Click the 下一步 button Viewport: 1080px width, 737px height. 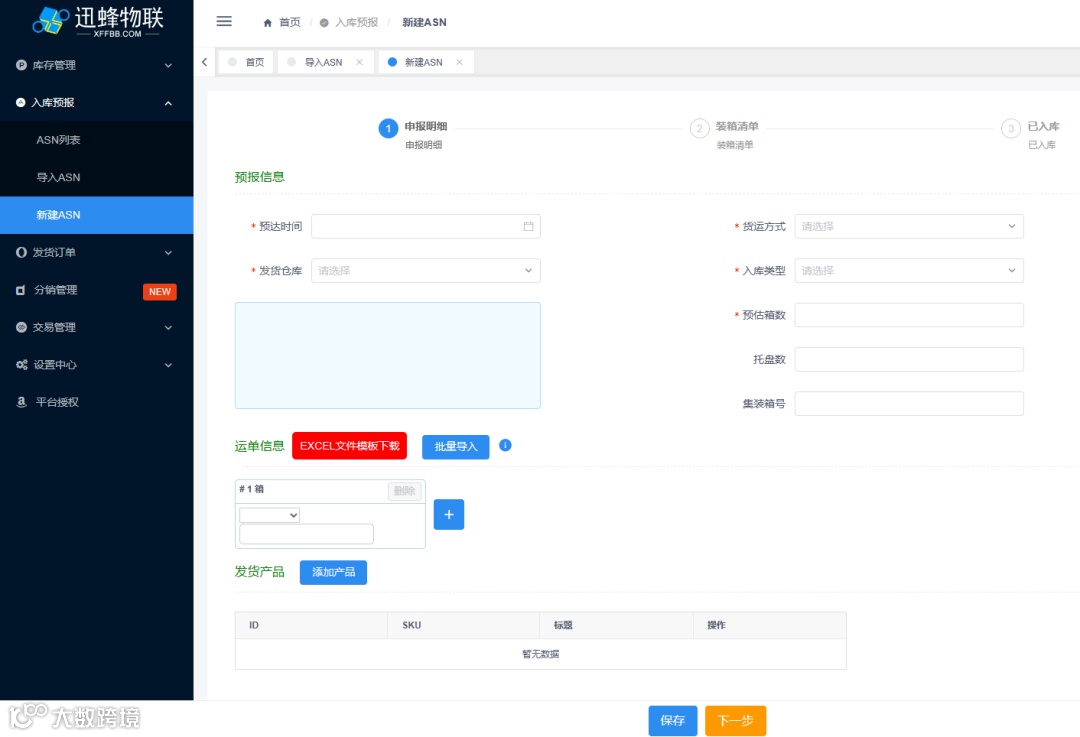click(x=736, y=720)
